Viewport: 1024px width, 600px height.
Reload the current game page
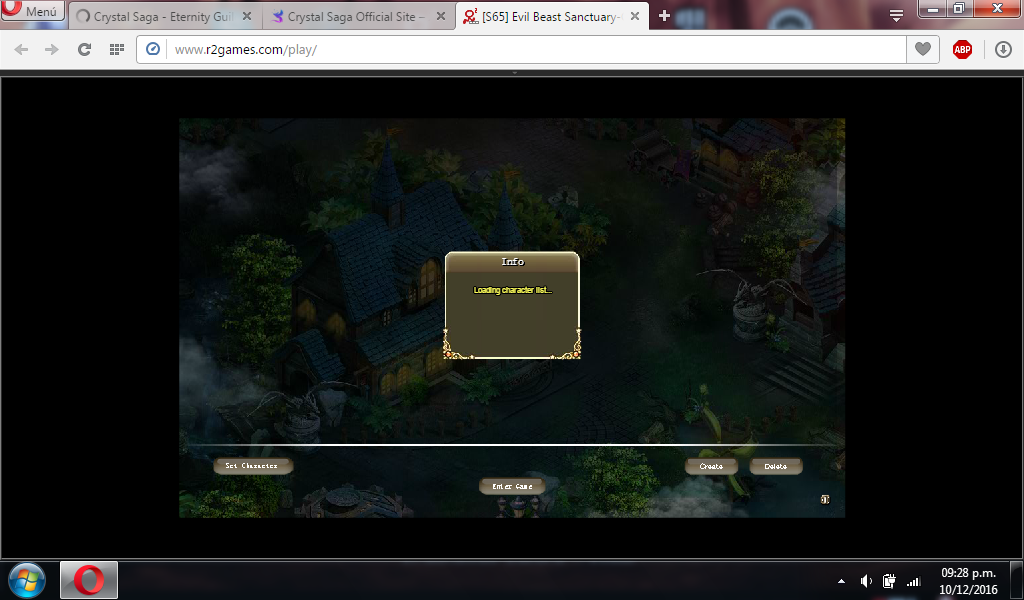pos(85,49)
